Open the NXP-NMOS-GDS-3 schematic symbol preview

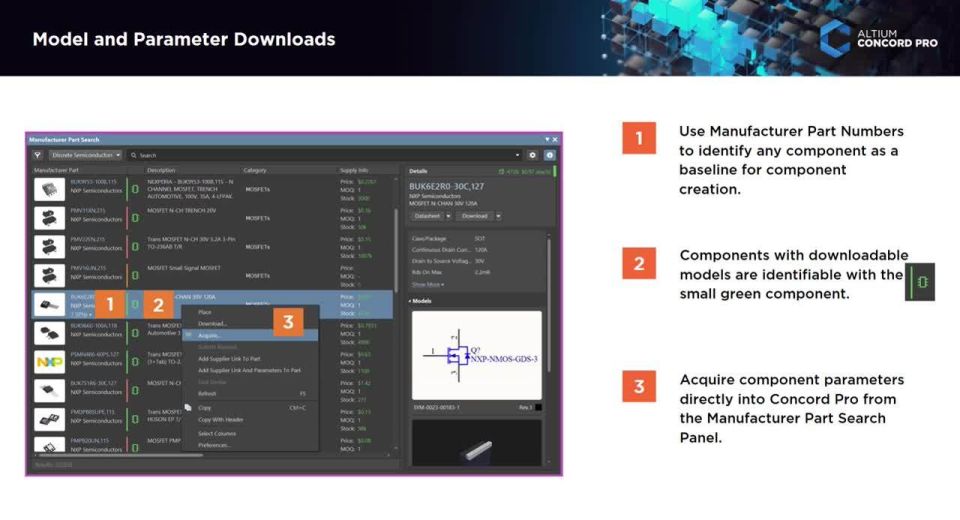pos(477,355)
